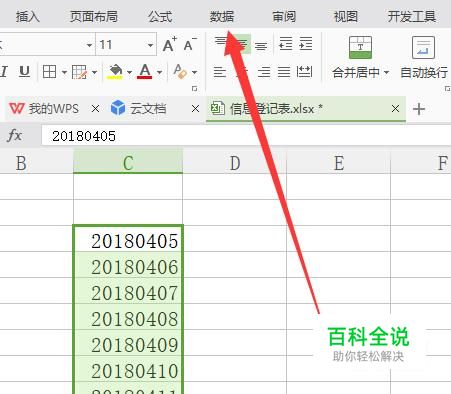
Task: Expand the borders dropdown arrow
Action: [64, 72]
